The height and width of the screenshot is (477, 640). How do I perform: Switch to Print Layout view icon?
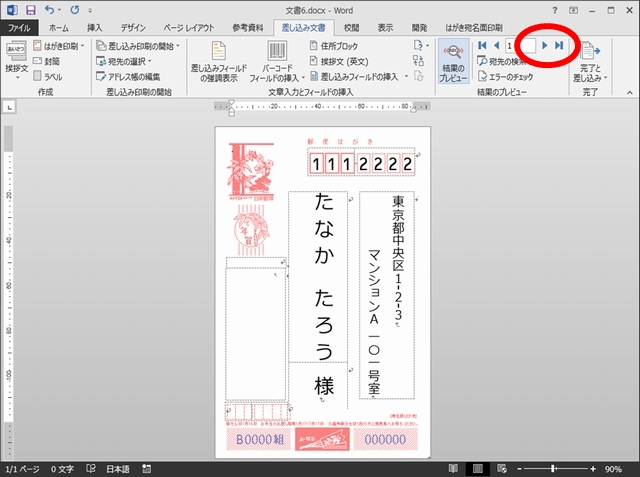[x=478, y=469]
